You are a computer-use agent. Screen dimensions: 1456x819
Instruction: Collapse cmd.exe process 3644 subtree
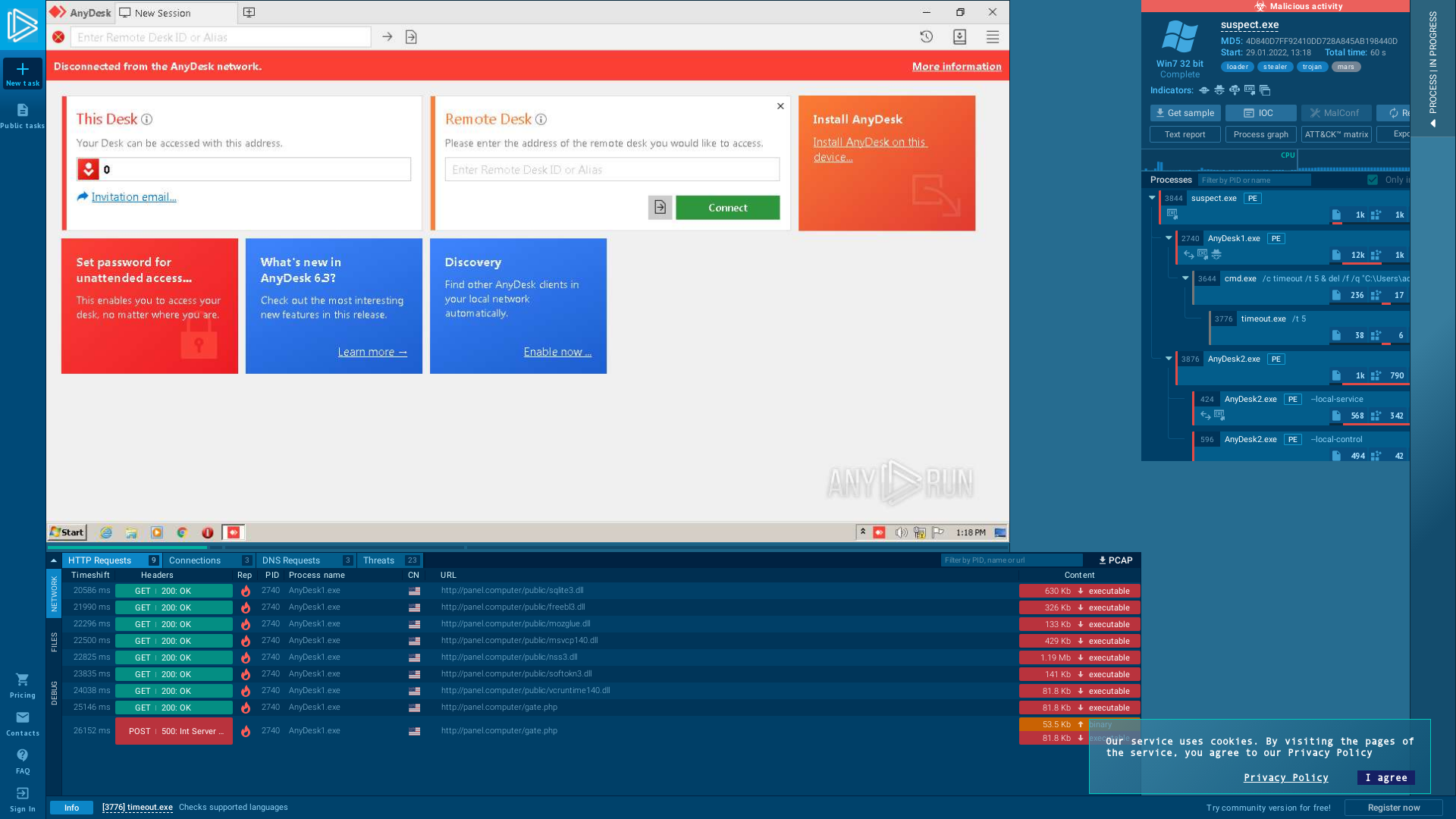click(x=1185, y=278)
